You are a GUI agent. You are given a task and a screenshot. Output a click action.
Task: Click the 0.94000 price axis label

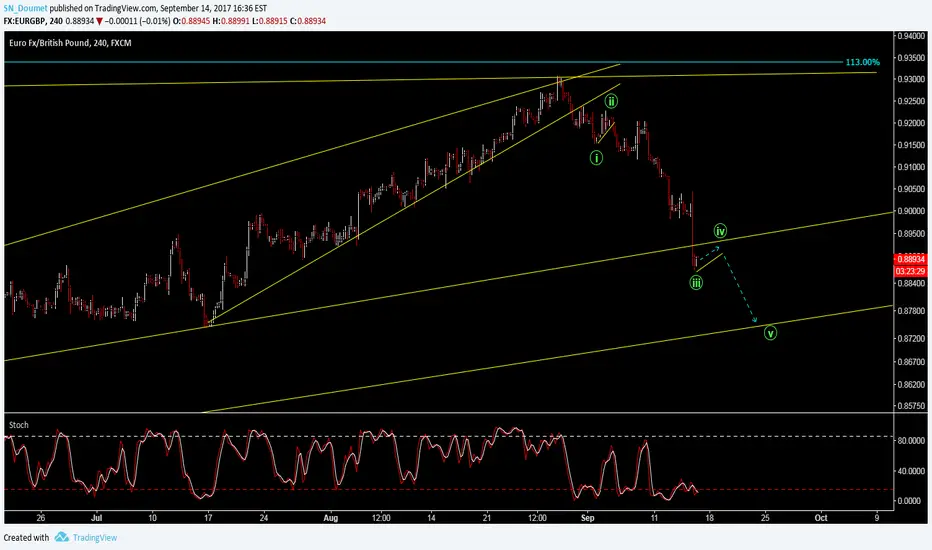911,36
